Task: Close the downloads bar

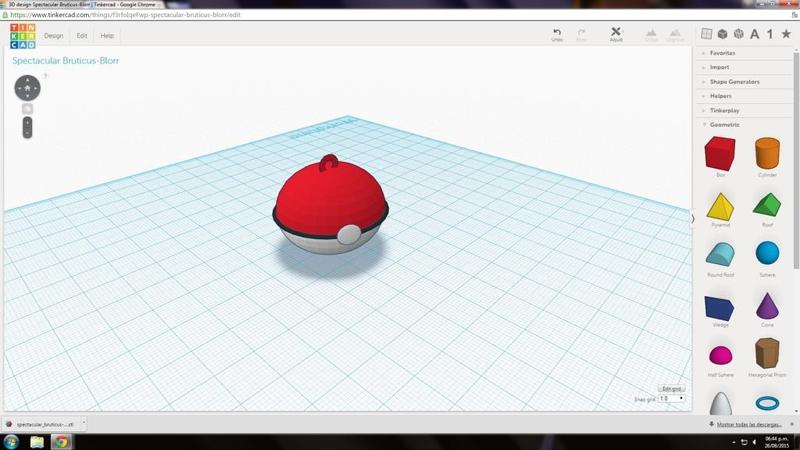Action: pyautogui.click(x=792, y=424)
